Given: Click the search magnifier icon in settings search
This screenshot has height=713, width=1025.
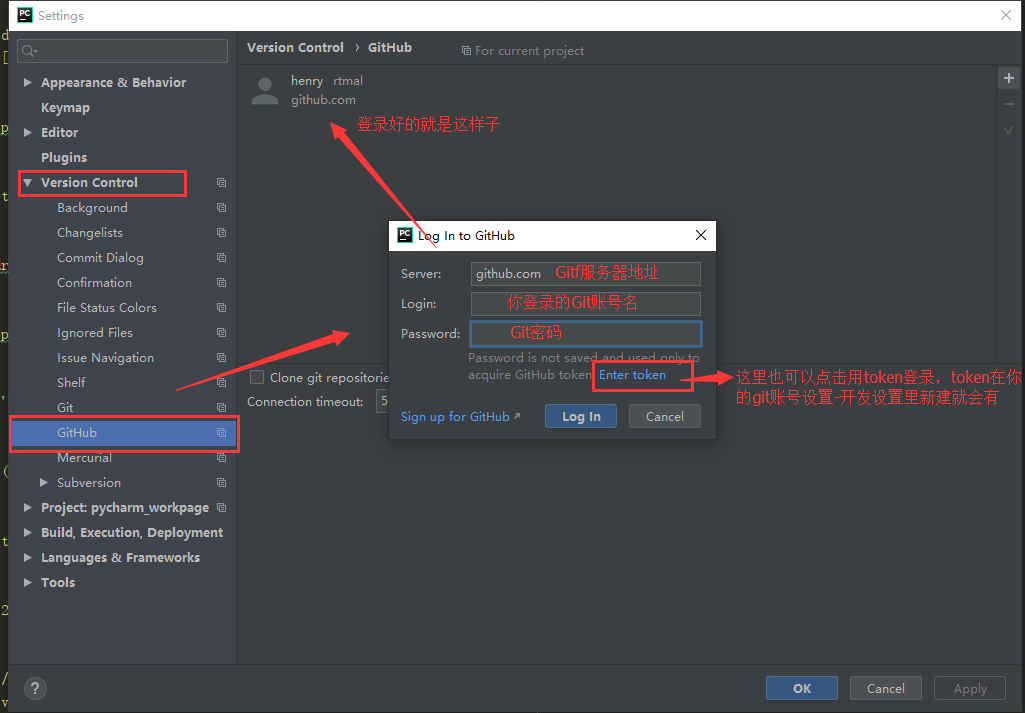Looking at the screenshot, I should pyautogui.click(x=29, y=51).
